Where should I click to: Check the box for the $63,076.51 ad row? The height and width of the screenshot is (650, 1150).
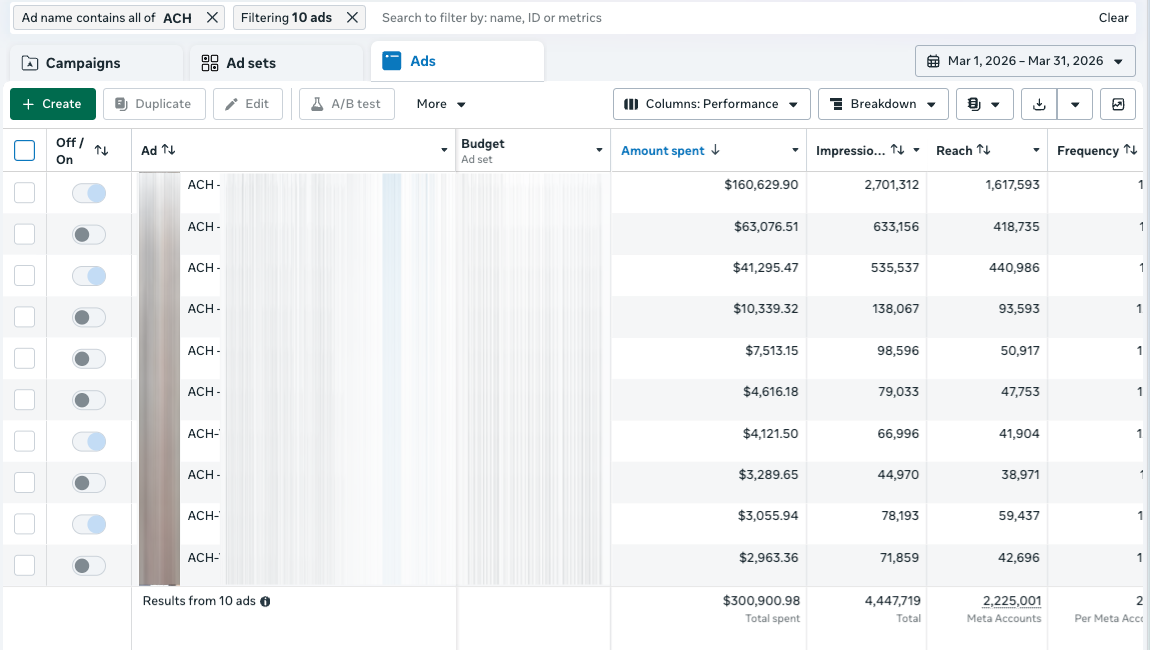coord(24,234)
